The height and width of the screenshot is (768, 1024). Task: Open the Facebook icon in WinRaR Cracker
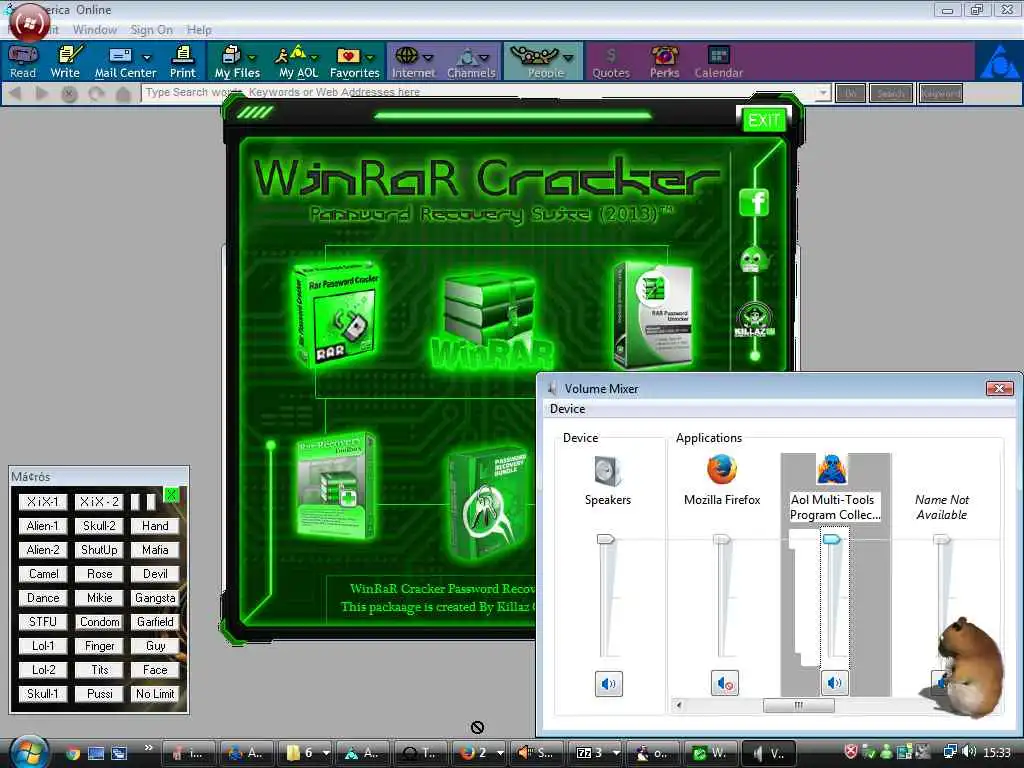754,202
